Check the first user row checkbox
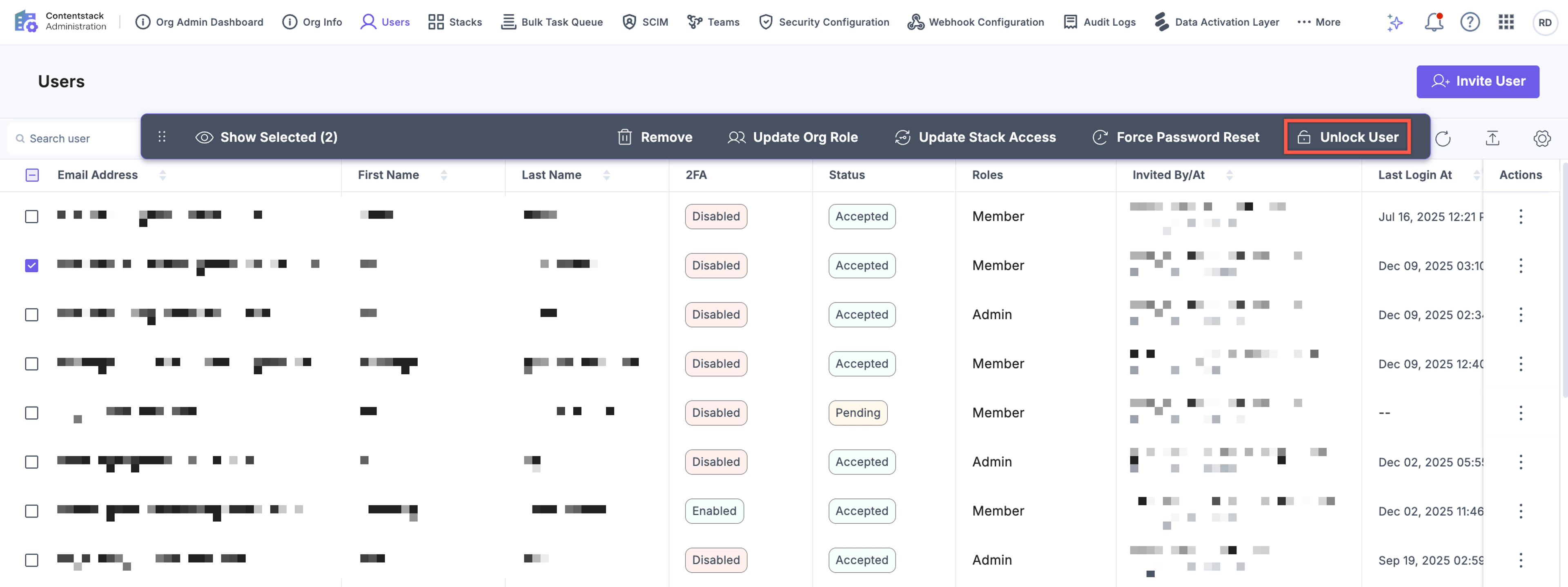The image size is (1568, 587). click(x=32, y=216)
